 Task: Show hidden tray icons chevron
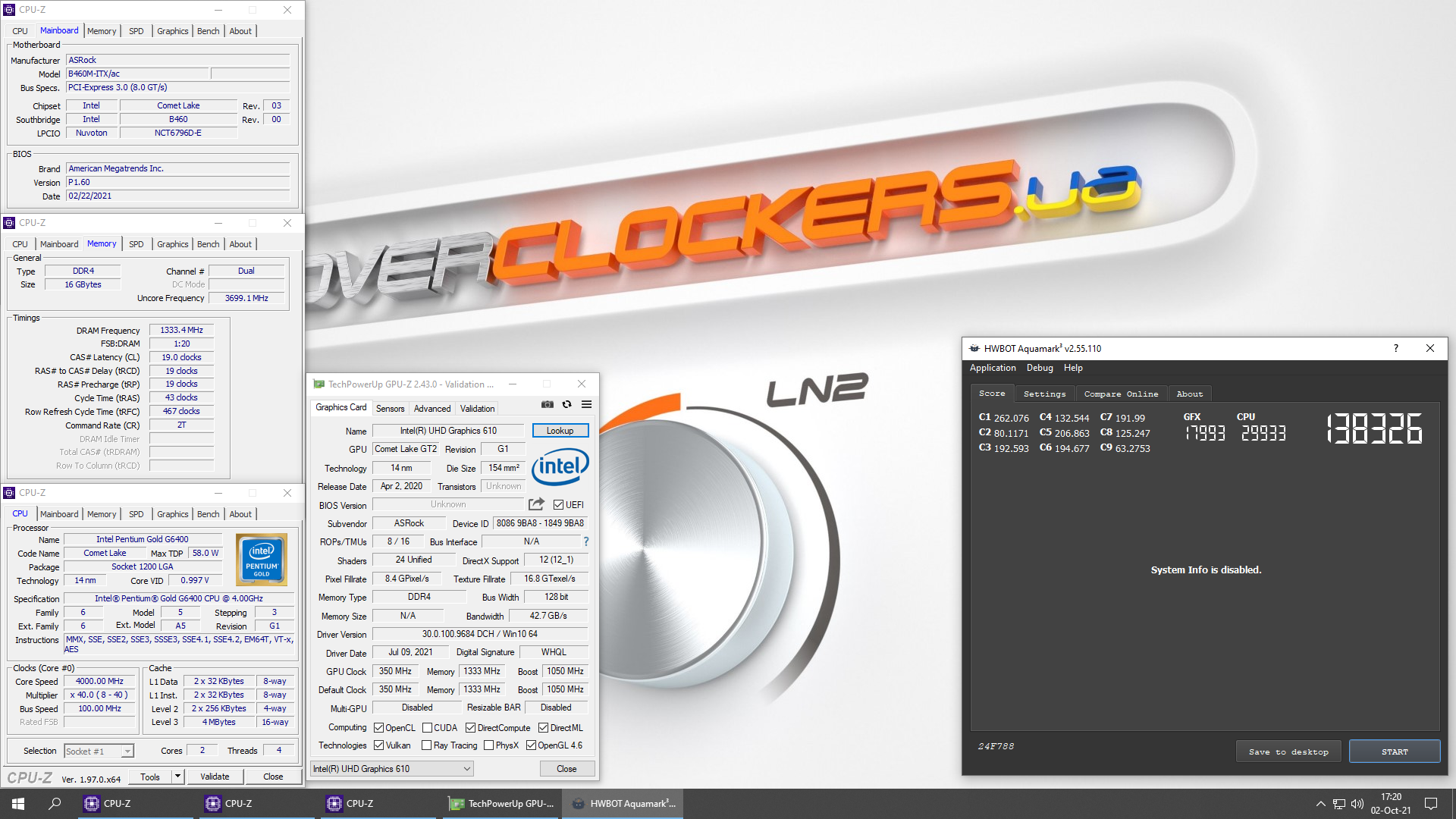tap(1321, 804)
